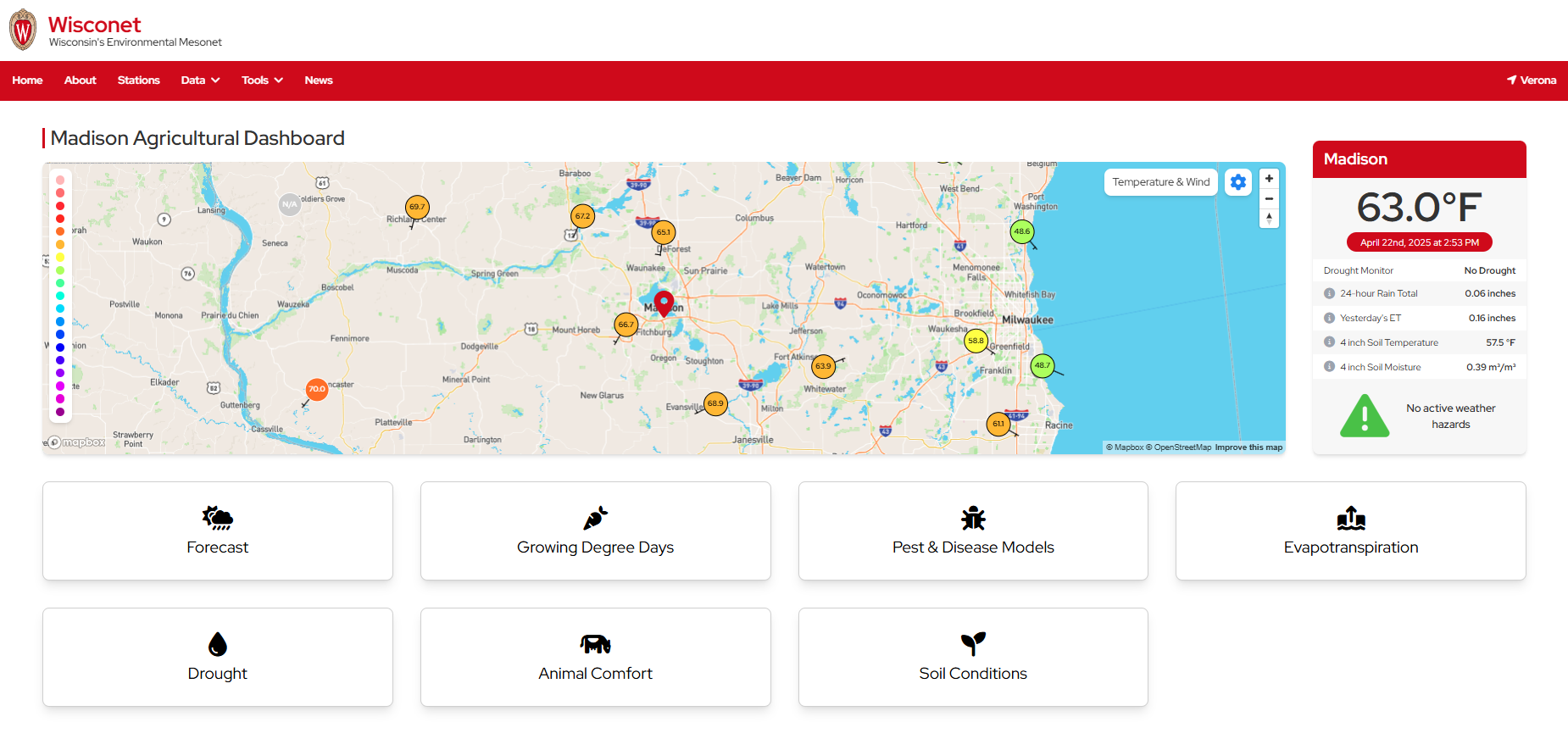Open the Temperature & Wind layer selector

click(x=1160, y=182)
